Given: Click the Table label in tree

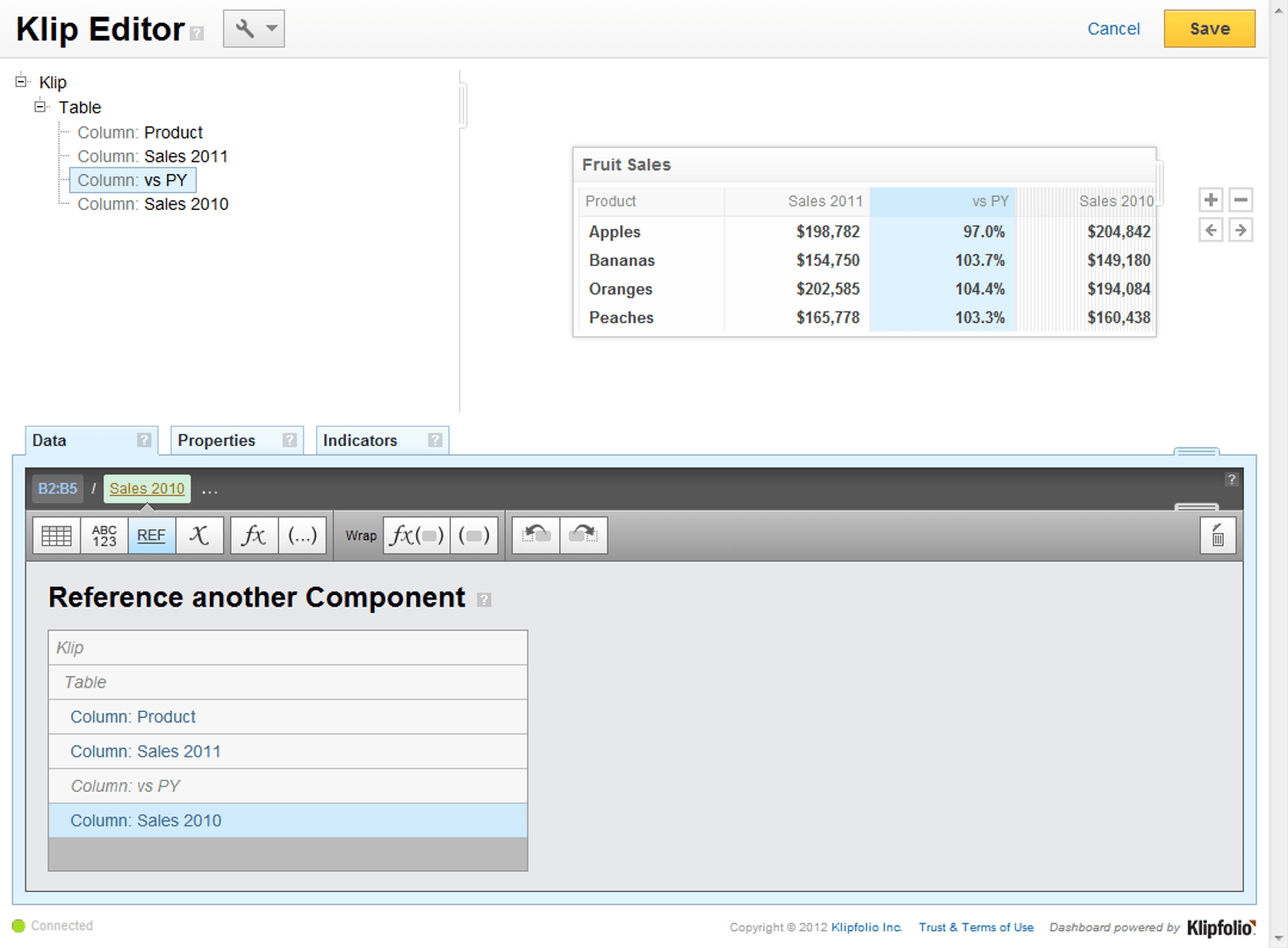Looking at the screenshot, I should [x=80, y=107].
